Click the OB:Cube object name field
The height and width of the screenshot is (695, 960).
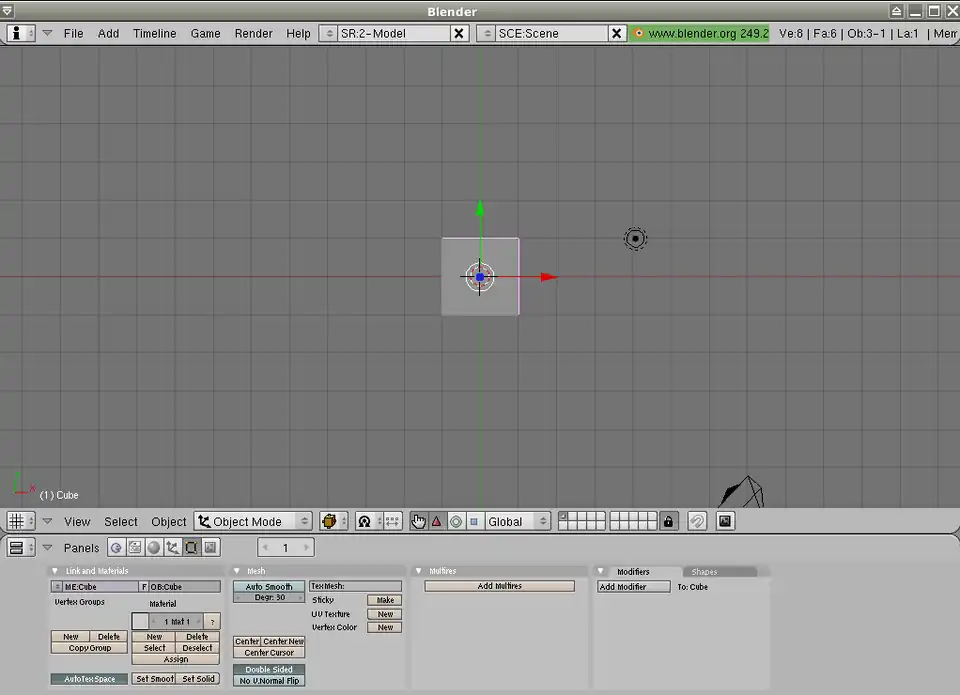184,587
